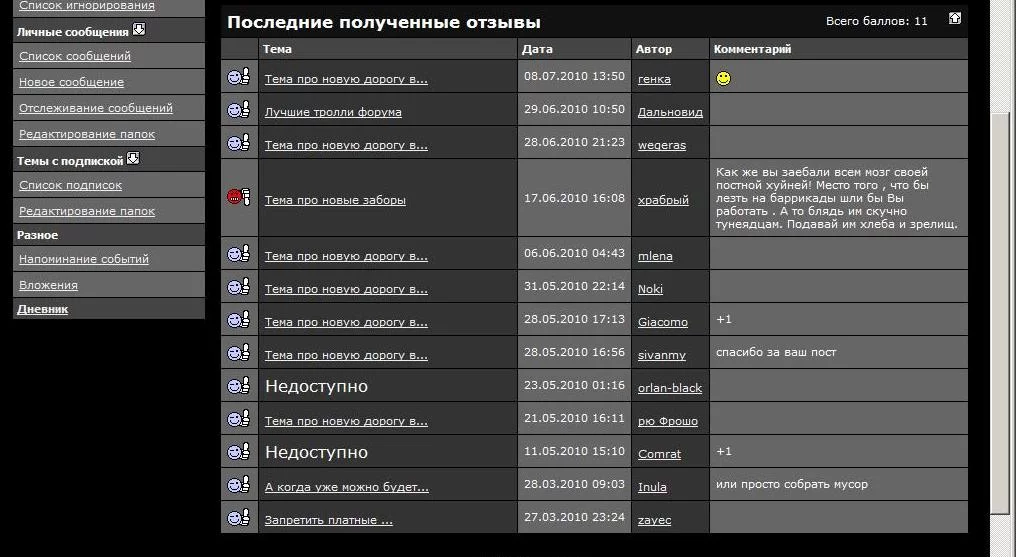Open author profile mlena
1016x557 pixels.
[655, 256]
